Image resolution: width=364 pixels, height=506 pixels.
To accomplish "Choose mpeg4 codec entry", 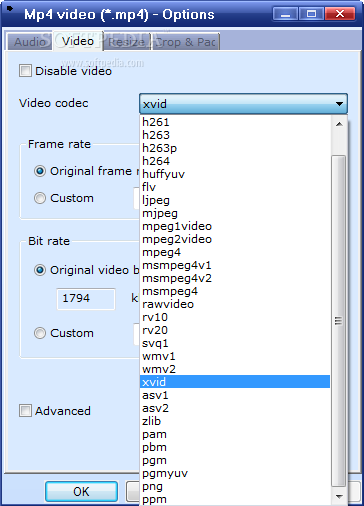I will 235,252.
